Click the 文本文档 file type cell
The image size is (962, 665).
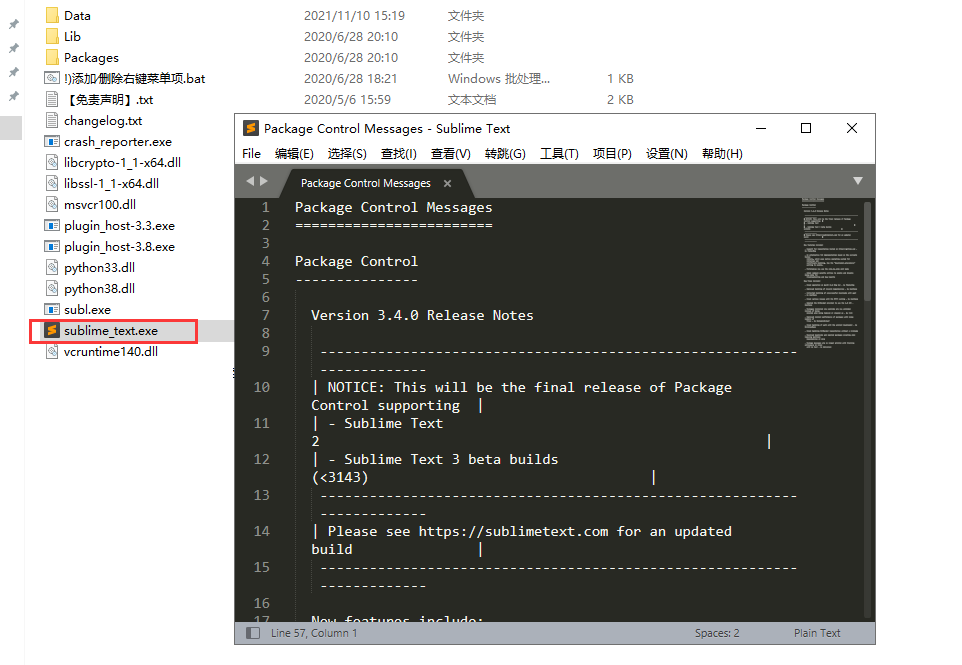(472, 99)
